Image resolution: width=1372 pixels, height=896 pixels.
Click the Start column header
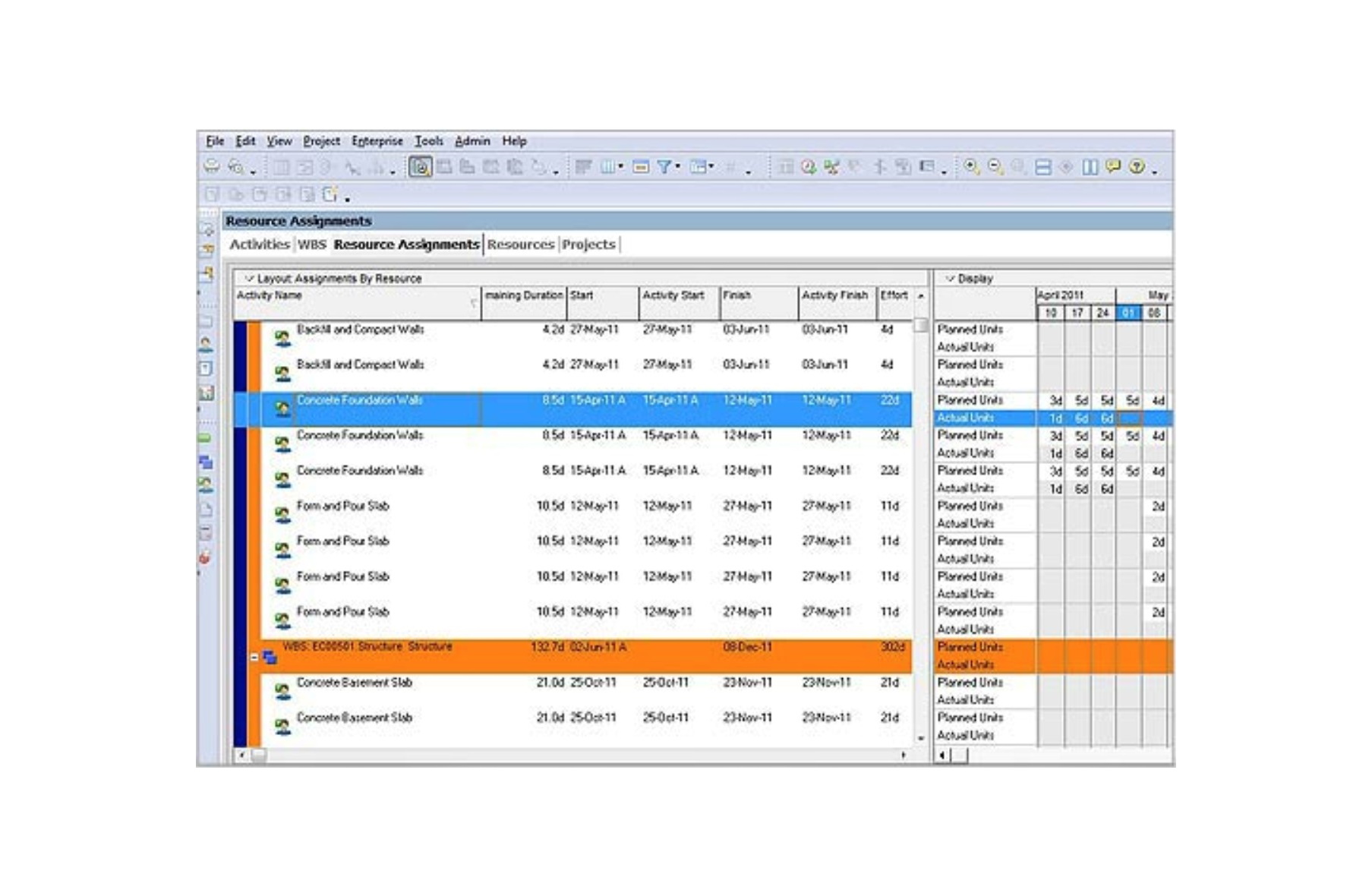point(603,303)
